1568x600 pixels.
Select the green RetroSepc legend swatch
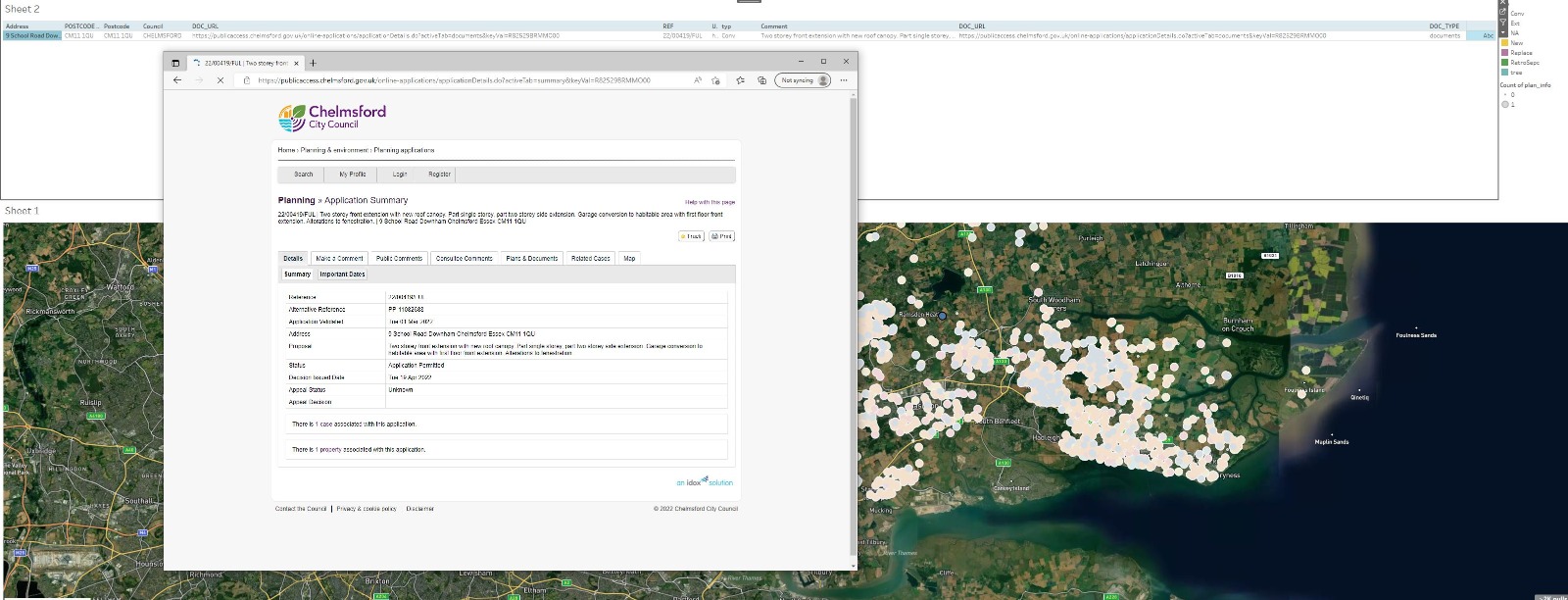1504,63
